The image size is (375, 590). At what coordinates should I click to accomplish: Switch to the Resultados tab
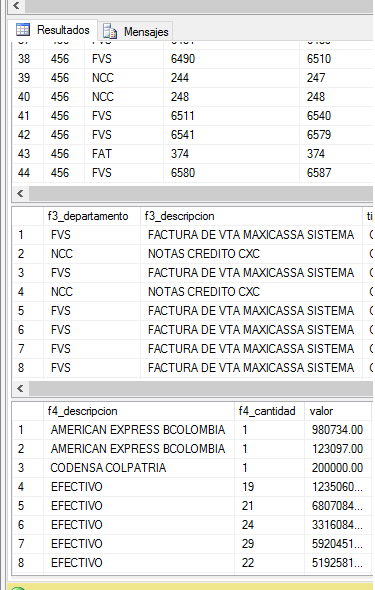pyautogui.click(x=53, y=30)
